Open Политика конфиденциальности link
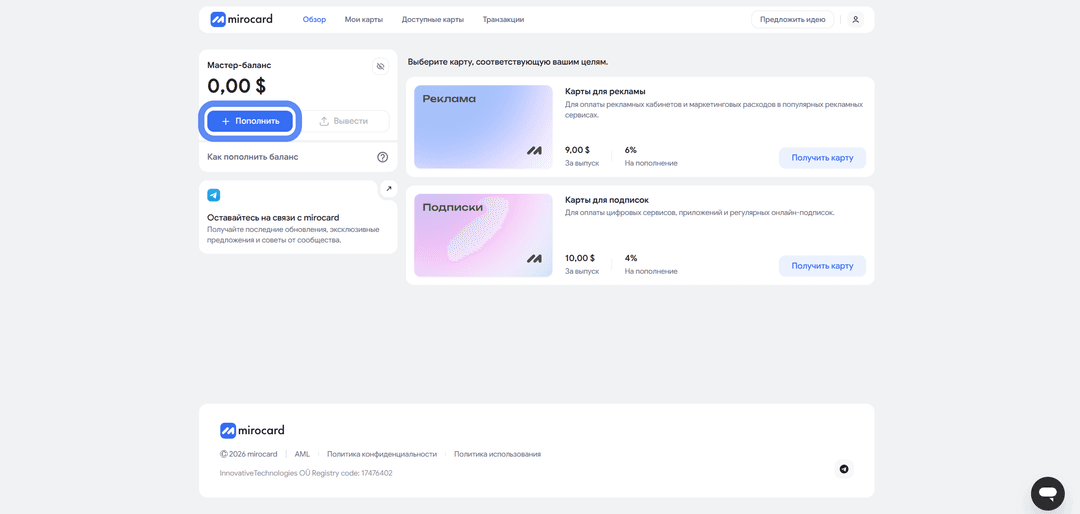 tap(382, 454)
